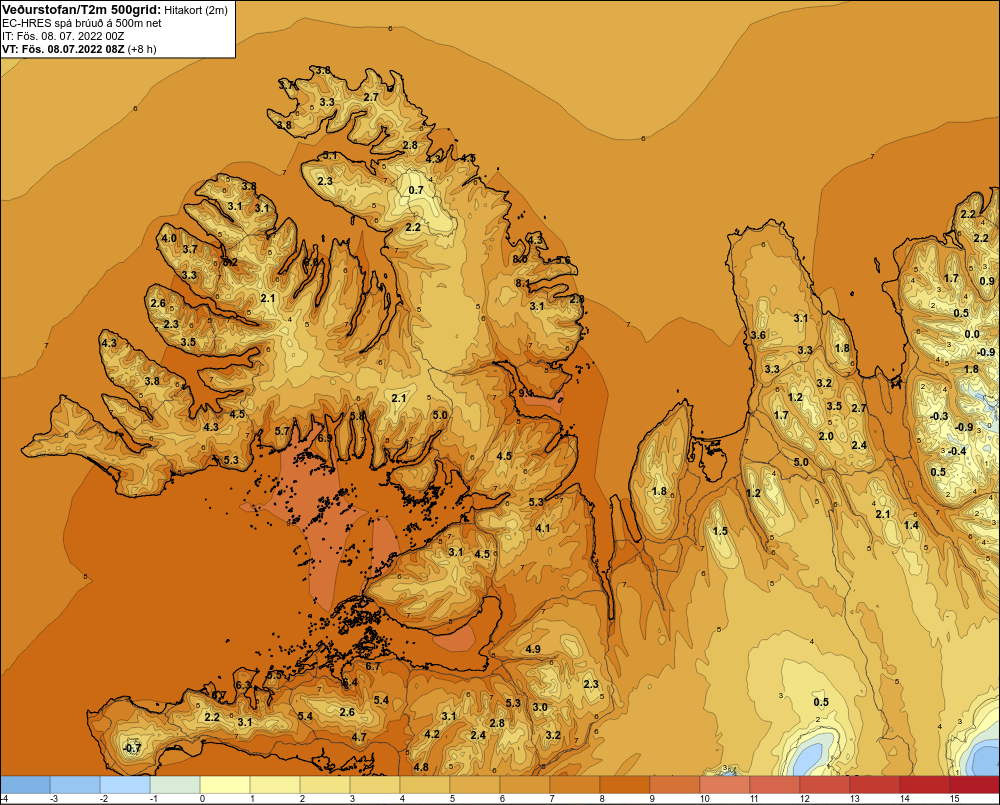Click the '8.2' temperature value
The height and width of the screenshot is (805, 1000).
(x=230, y=262)
